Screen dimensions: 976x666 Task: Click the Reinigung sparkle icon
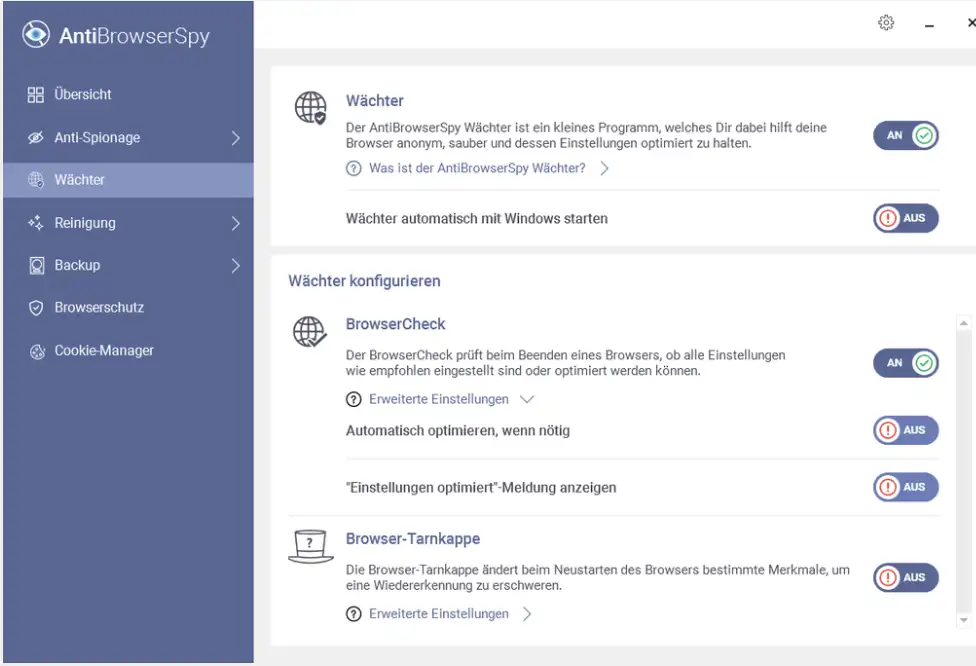coord(36,223)
